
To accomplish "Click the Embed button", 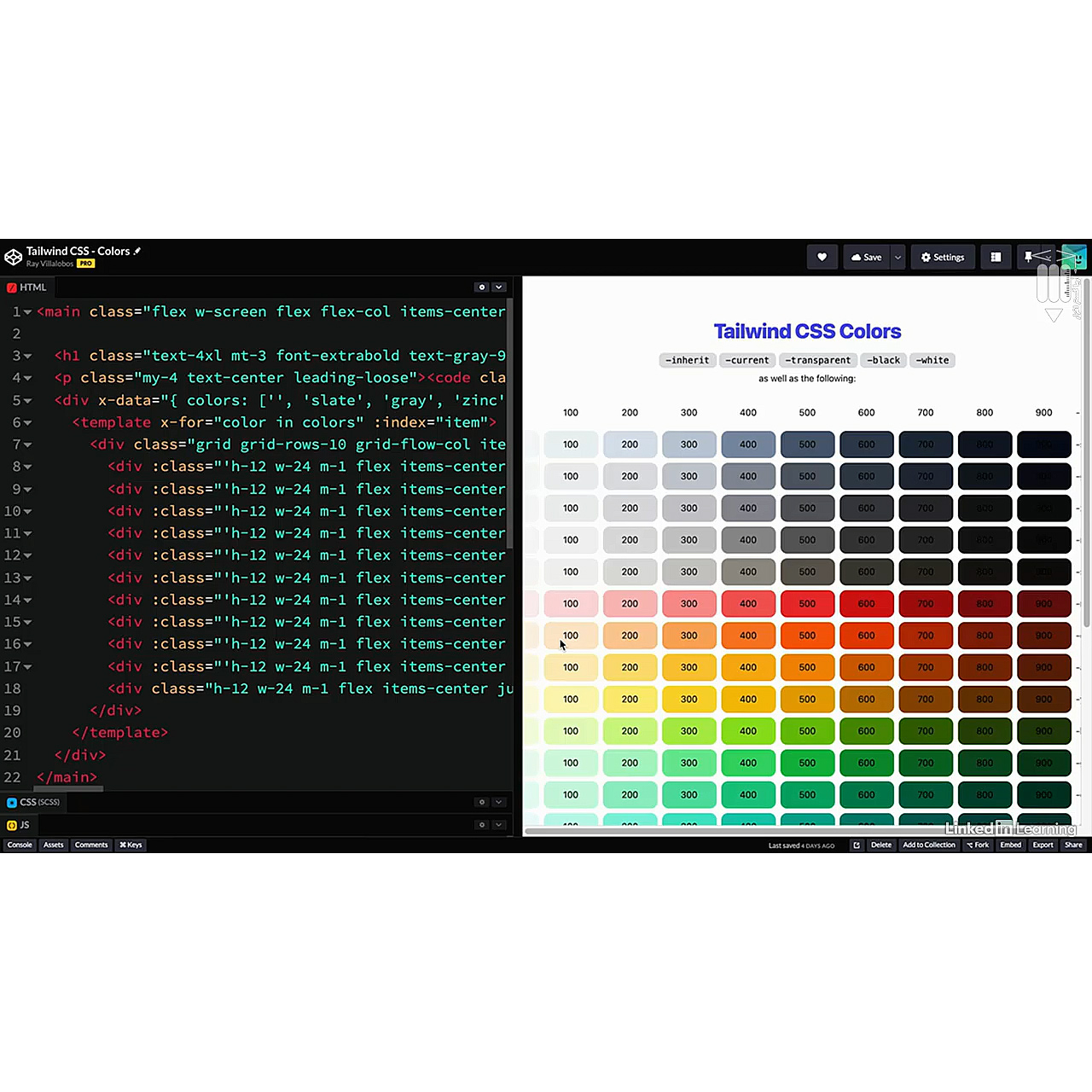I will [1011, 845].
